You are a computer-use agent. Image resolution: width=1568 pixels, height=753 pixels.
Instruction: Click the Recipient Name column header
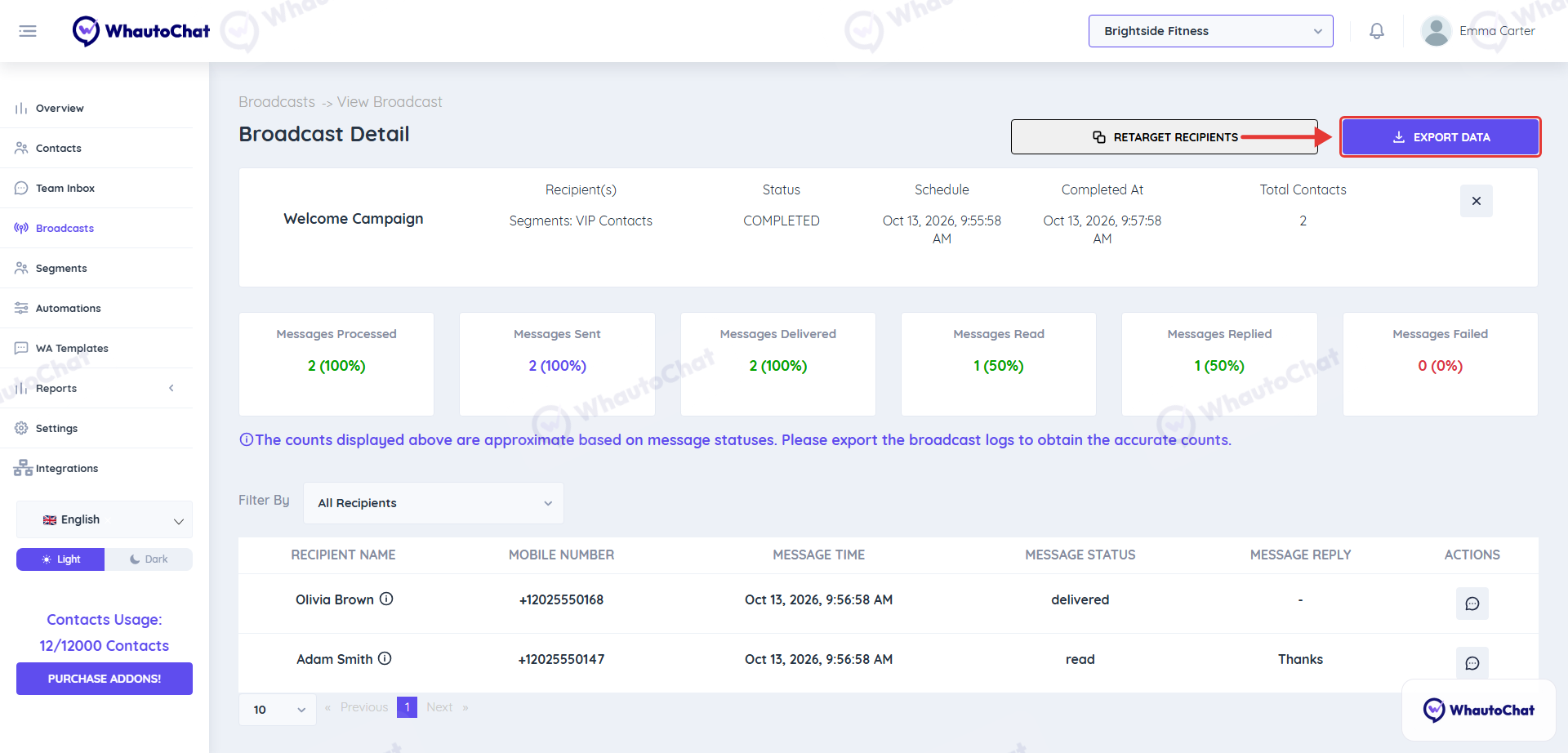click(x=343, y=555)
